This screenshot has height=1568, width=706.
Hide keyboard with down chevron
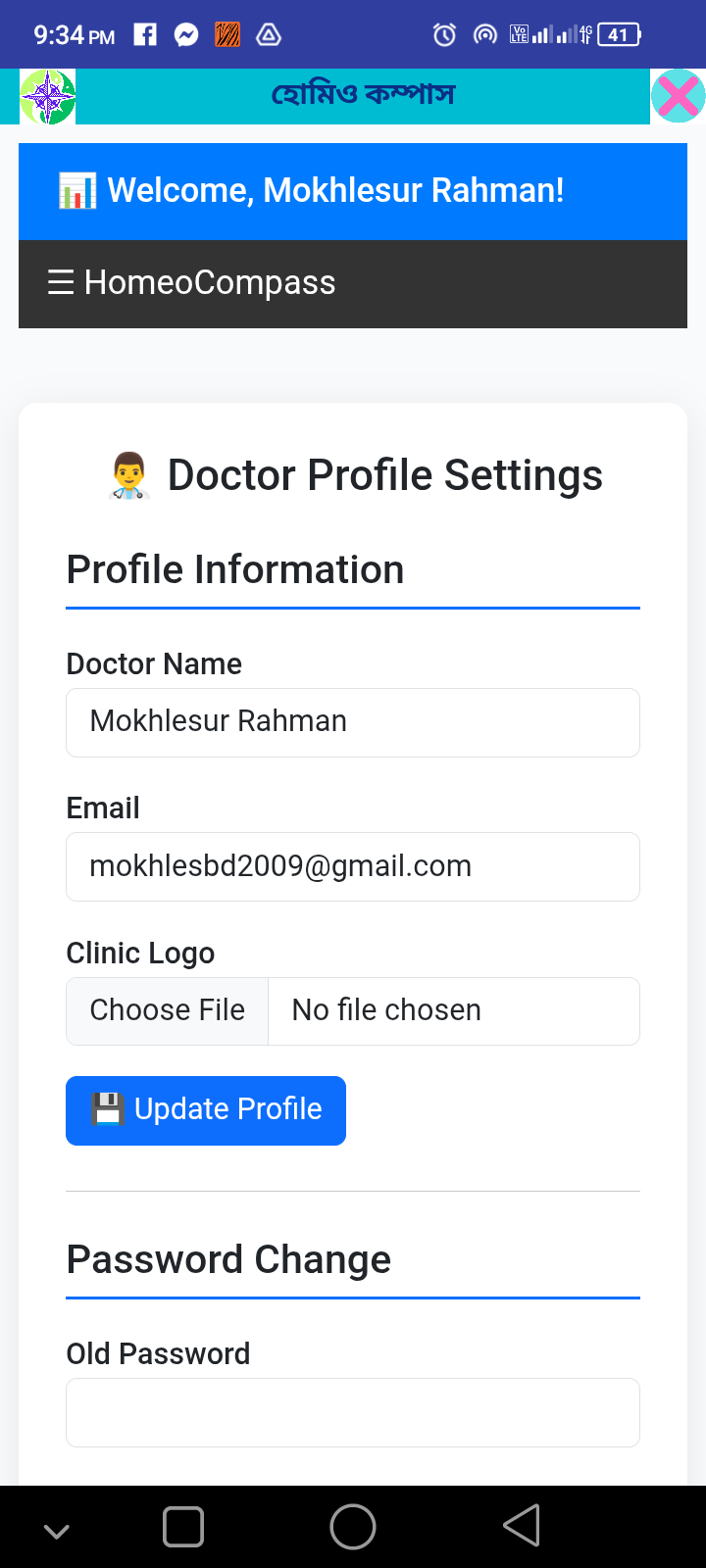pyautogui.click(x=57, y=1531)
